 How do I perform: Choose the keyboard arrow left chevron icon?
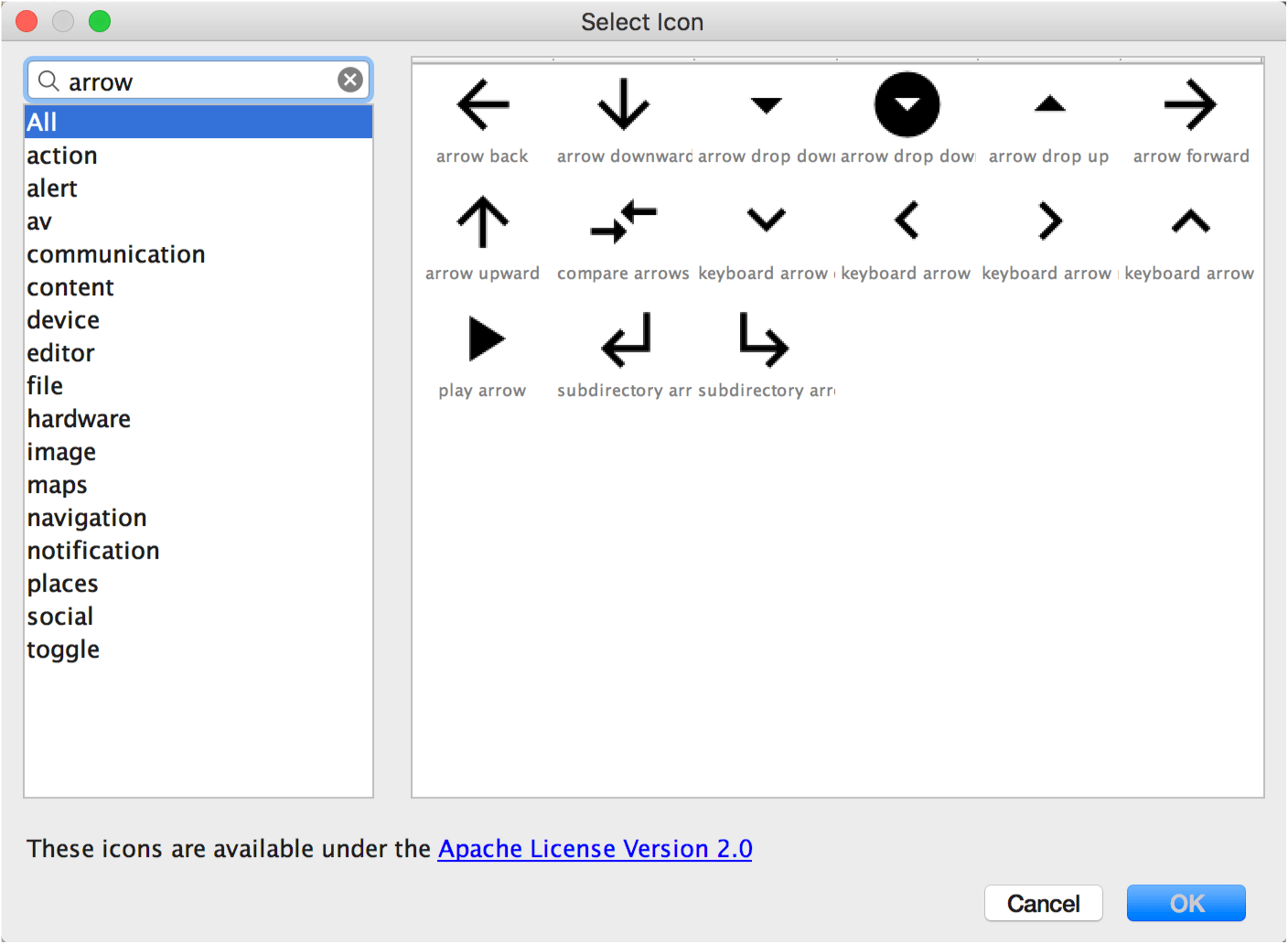pos(907,220)
